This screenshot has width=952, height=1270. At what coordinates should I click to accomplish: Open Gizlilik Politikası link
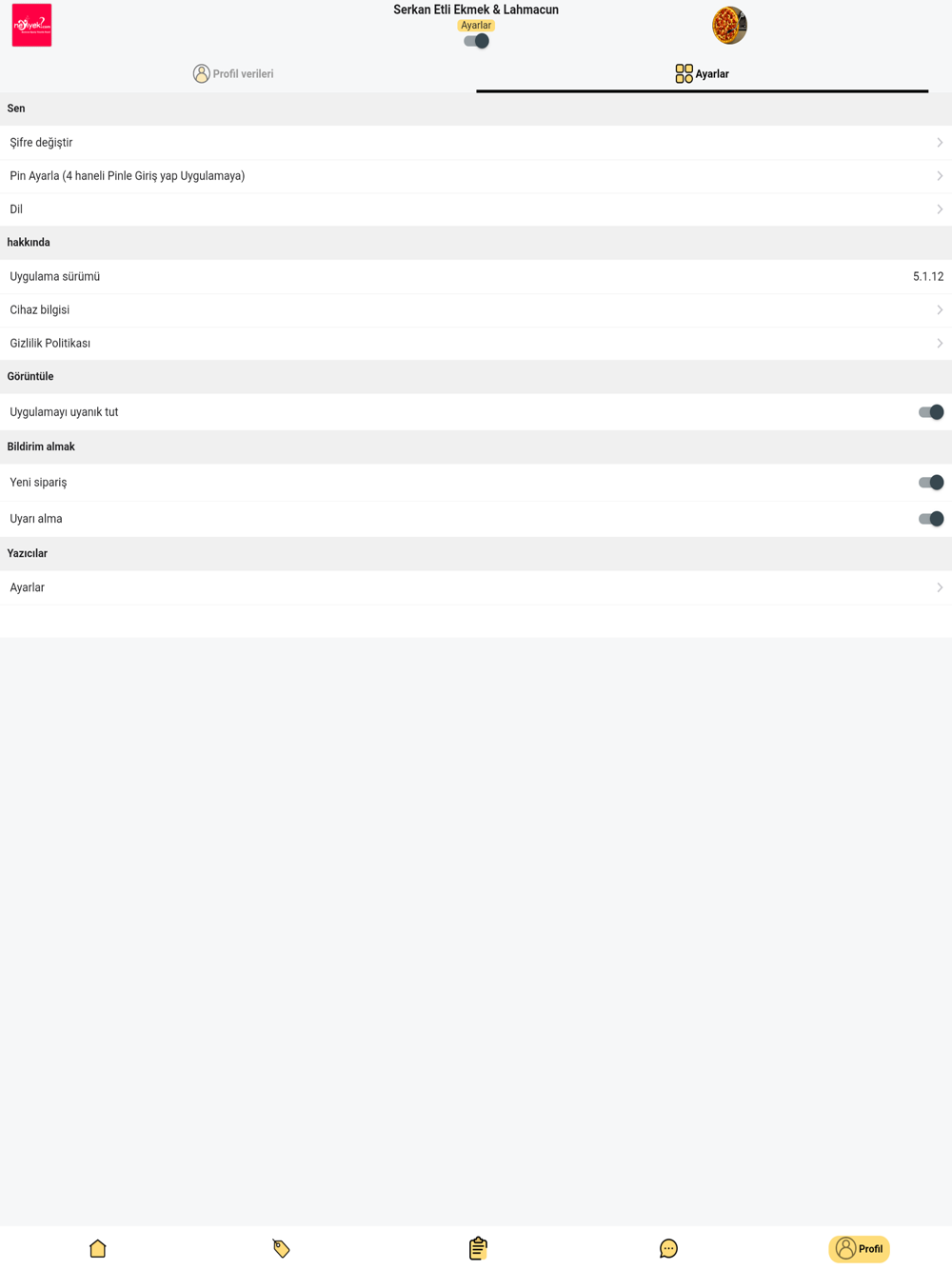pyautogui.click(x=476, y=344)
